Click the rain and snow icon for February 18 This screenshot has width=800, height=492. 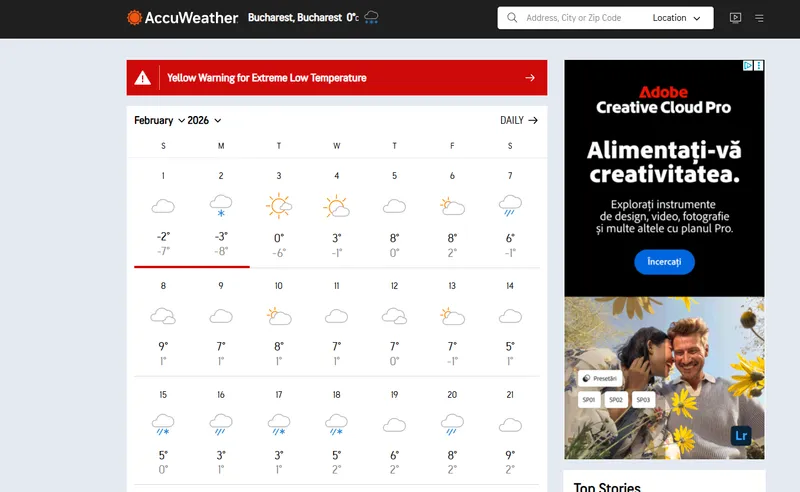[336, 425]
